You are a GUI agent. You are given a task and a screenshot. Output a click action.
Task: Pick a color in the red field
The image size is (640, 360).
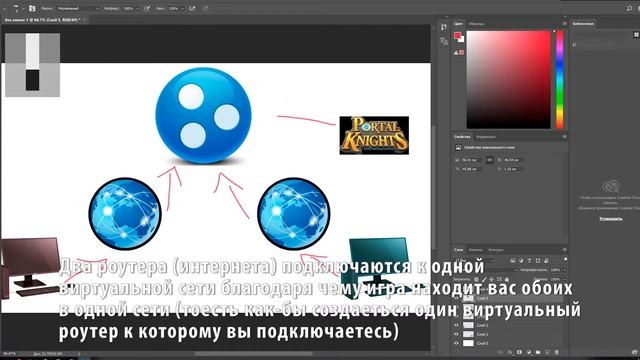pos(509,80)
